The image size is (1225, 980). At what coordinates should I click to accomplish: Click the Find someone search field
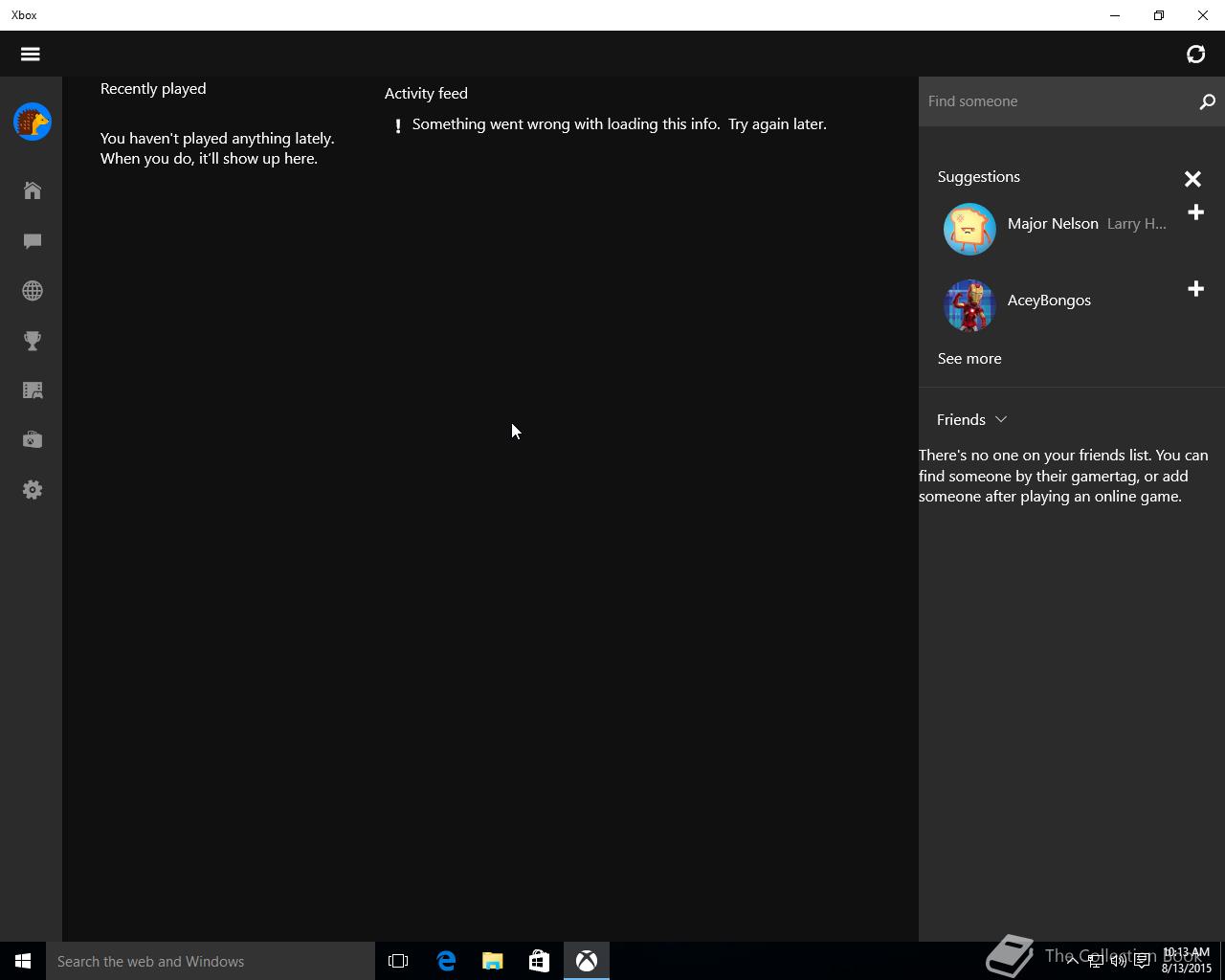point(1058,101)
